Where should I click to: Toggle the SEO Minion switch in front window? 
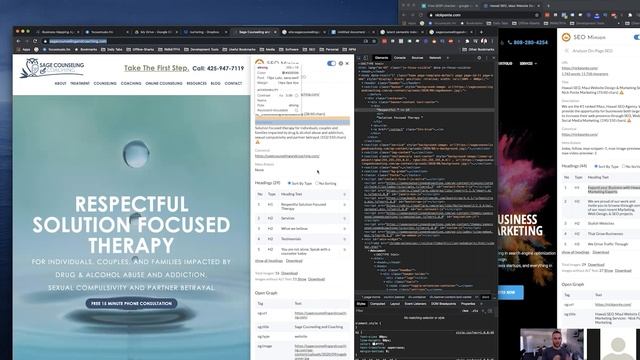(x=331, y=63)
